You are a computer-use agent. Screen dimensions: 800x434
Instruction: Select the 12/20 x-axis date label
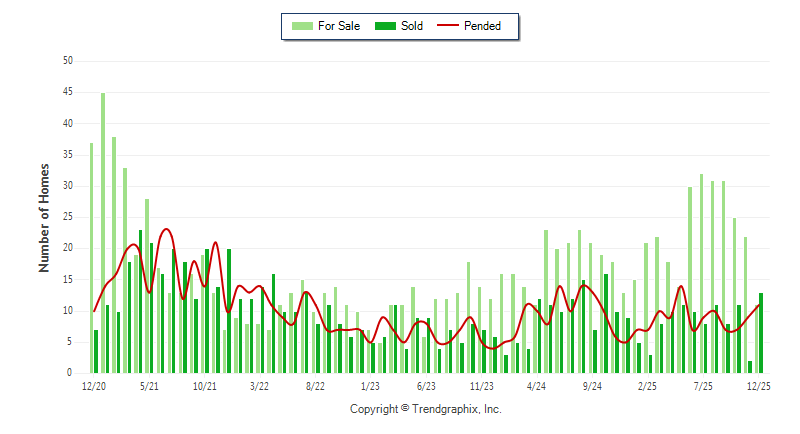coord(93,386)
